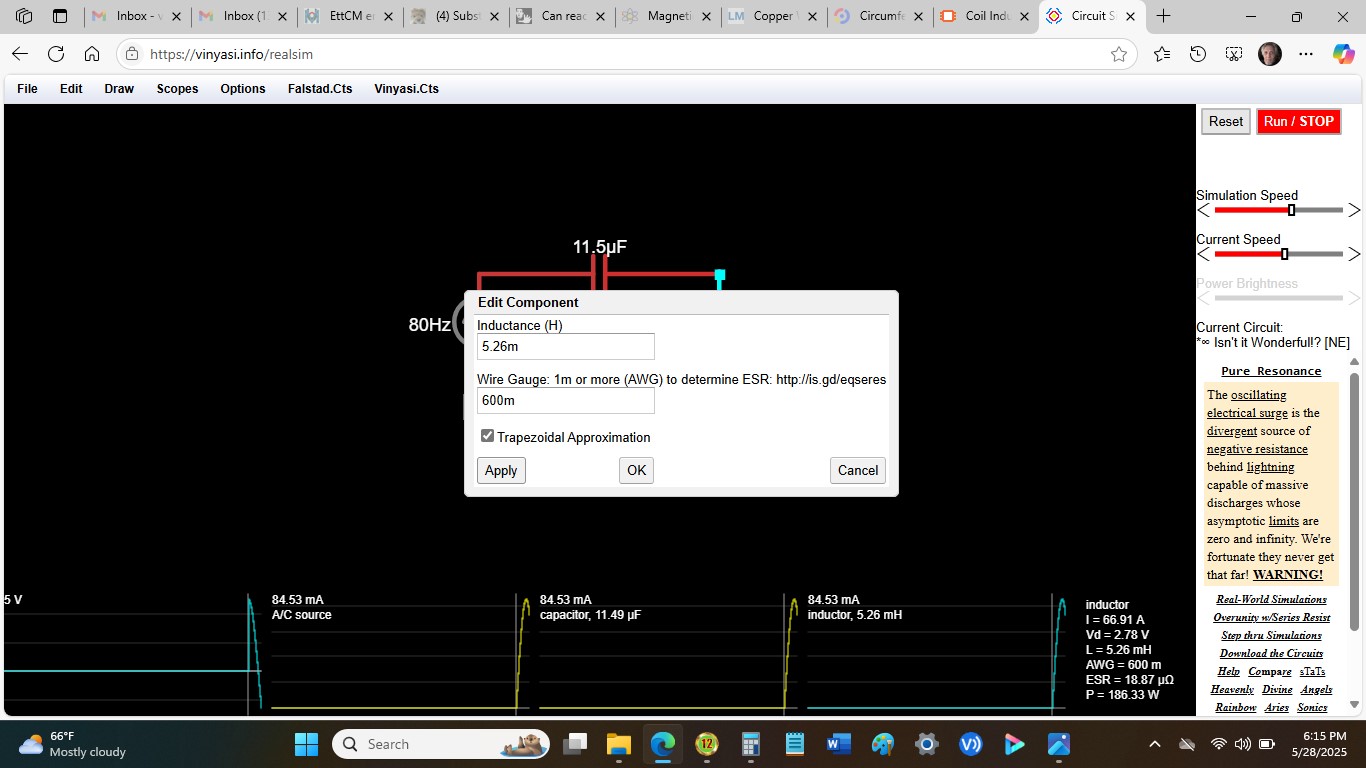The width and height of the screenshot is (1366, 768).
Task: Open the Falstad.Cts circuits menu
Action: [x=320, y=89]
